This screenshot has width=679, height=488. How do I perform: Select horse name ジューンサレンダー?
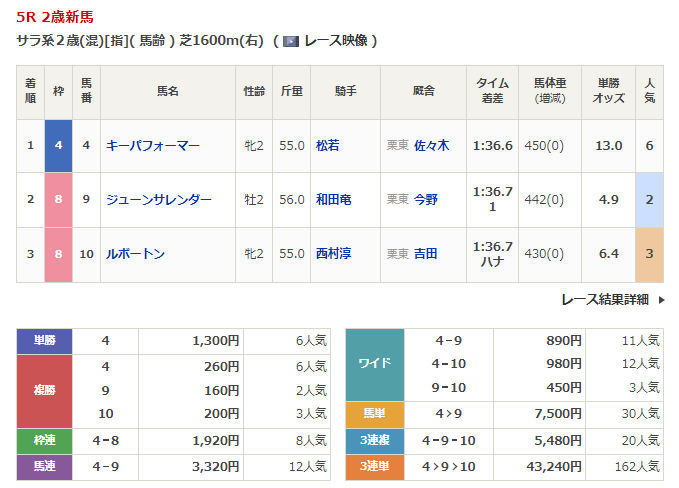158,199
